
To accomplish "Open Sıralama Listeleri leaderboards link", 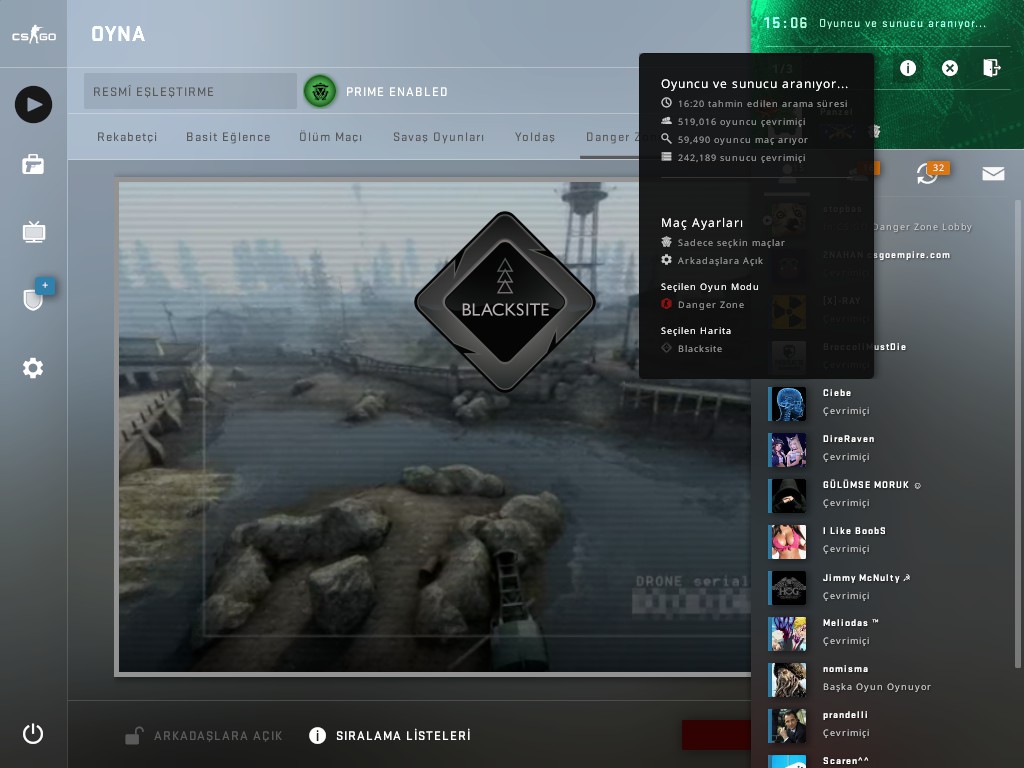I will [x=403, y=735].
